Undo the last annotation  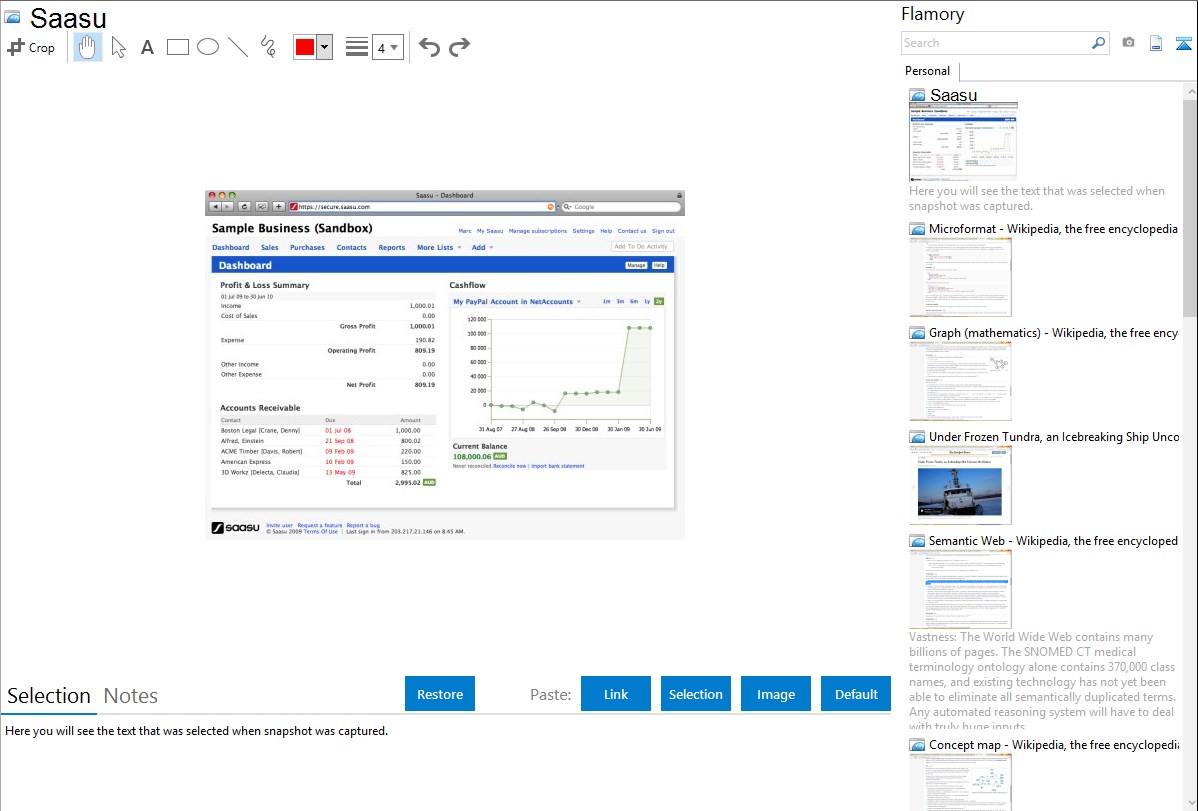click(429, 47)
